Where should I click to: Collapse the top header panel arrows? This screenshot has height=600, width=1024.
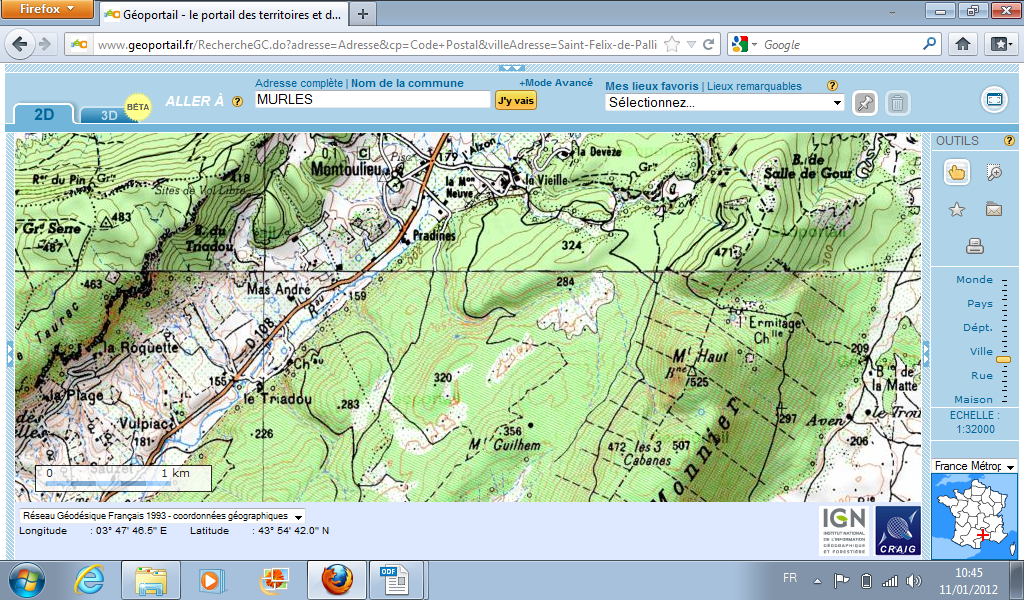[511, 68]
